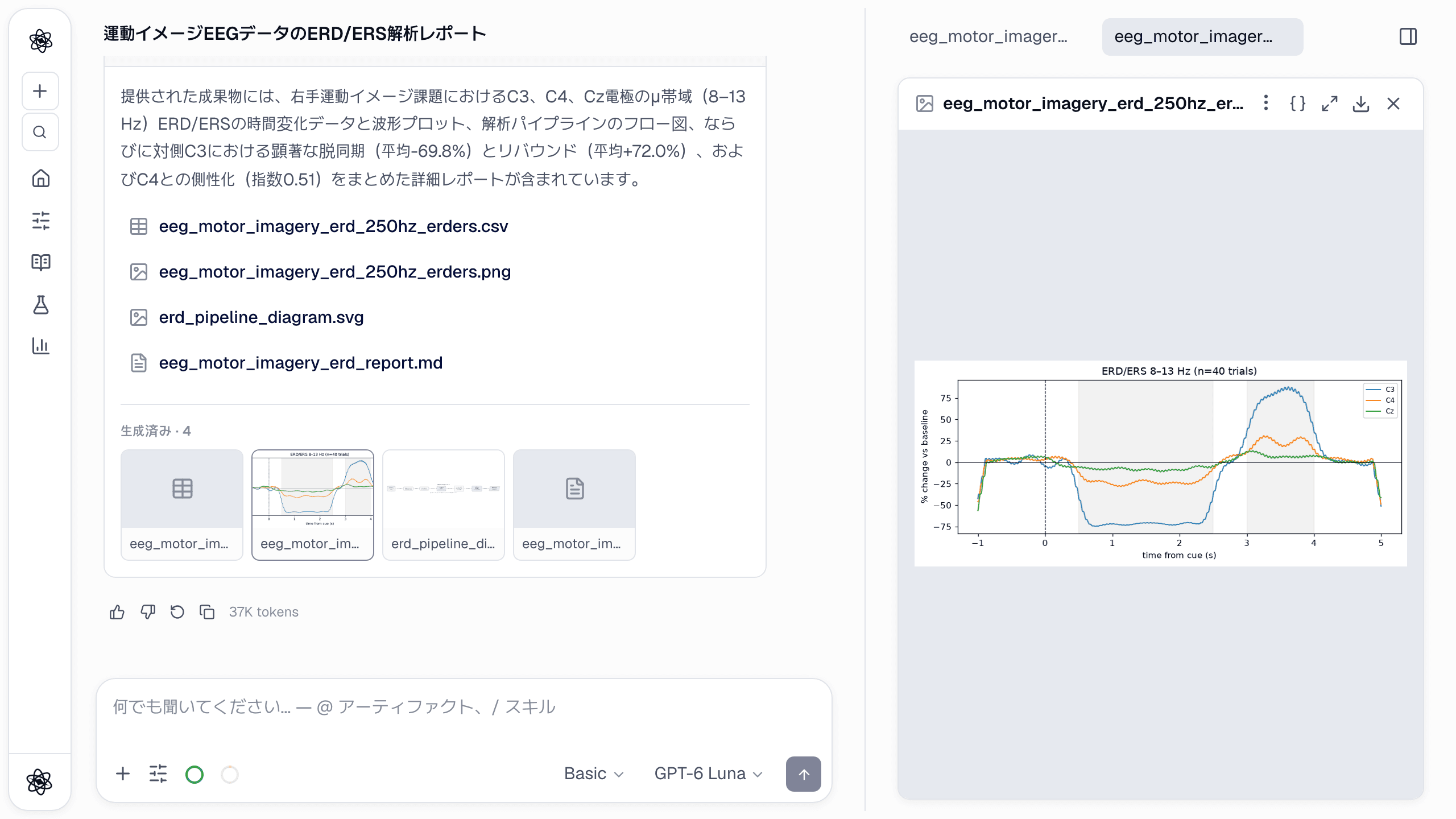Show raw source with the braces icon
1456x819 pixels.
point(1297,103)
